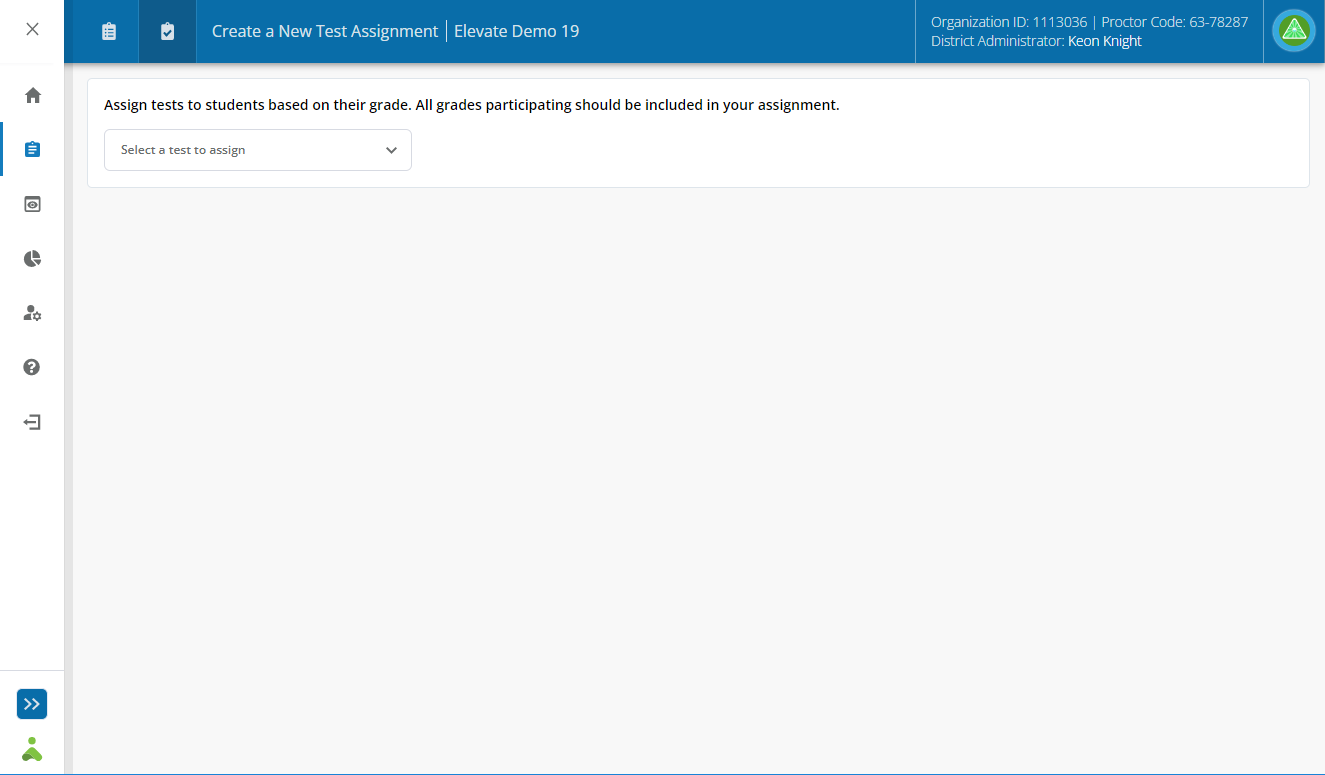Open the user management gear icon
The image size is (1325, 775).
[32, 313]
